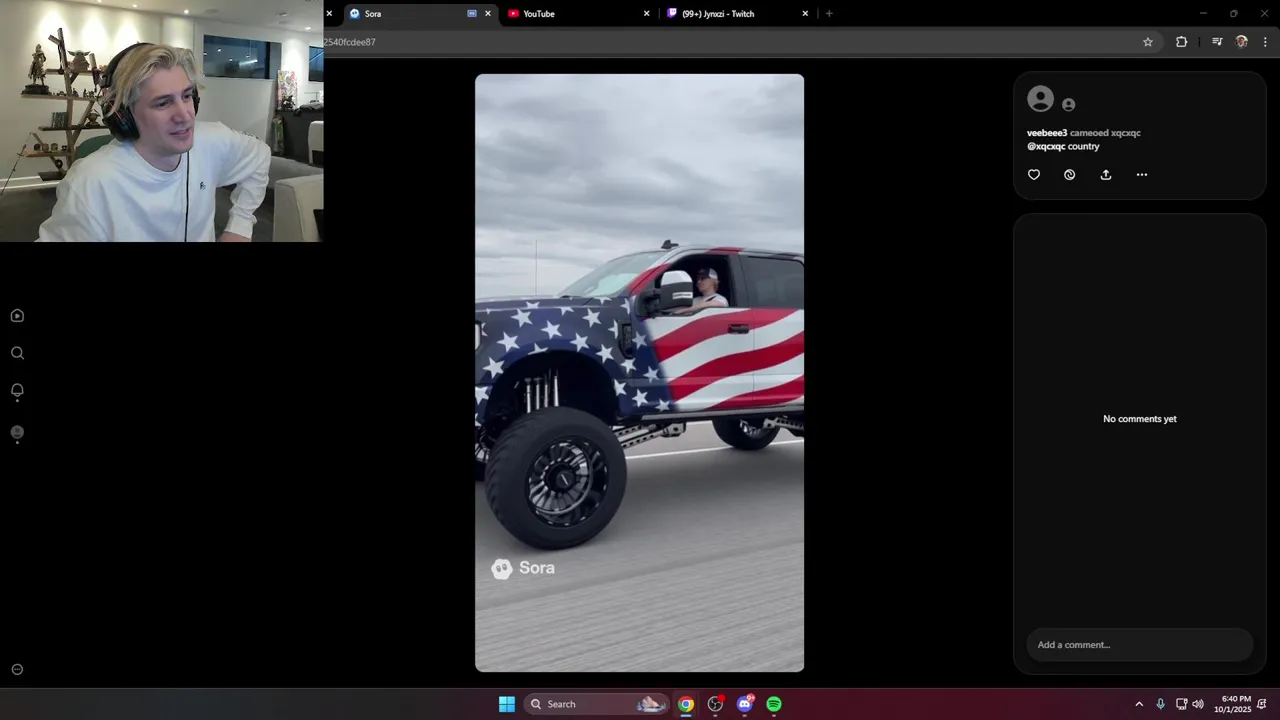The height and width of the screenshot is (720, 1280).
Task: Open the Chrome profile avatar
Action: click(1241, 42)
